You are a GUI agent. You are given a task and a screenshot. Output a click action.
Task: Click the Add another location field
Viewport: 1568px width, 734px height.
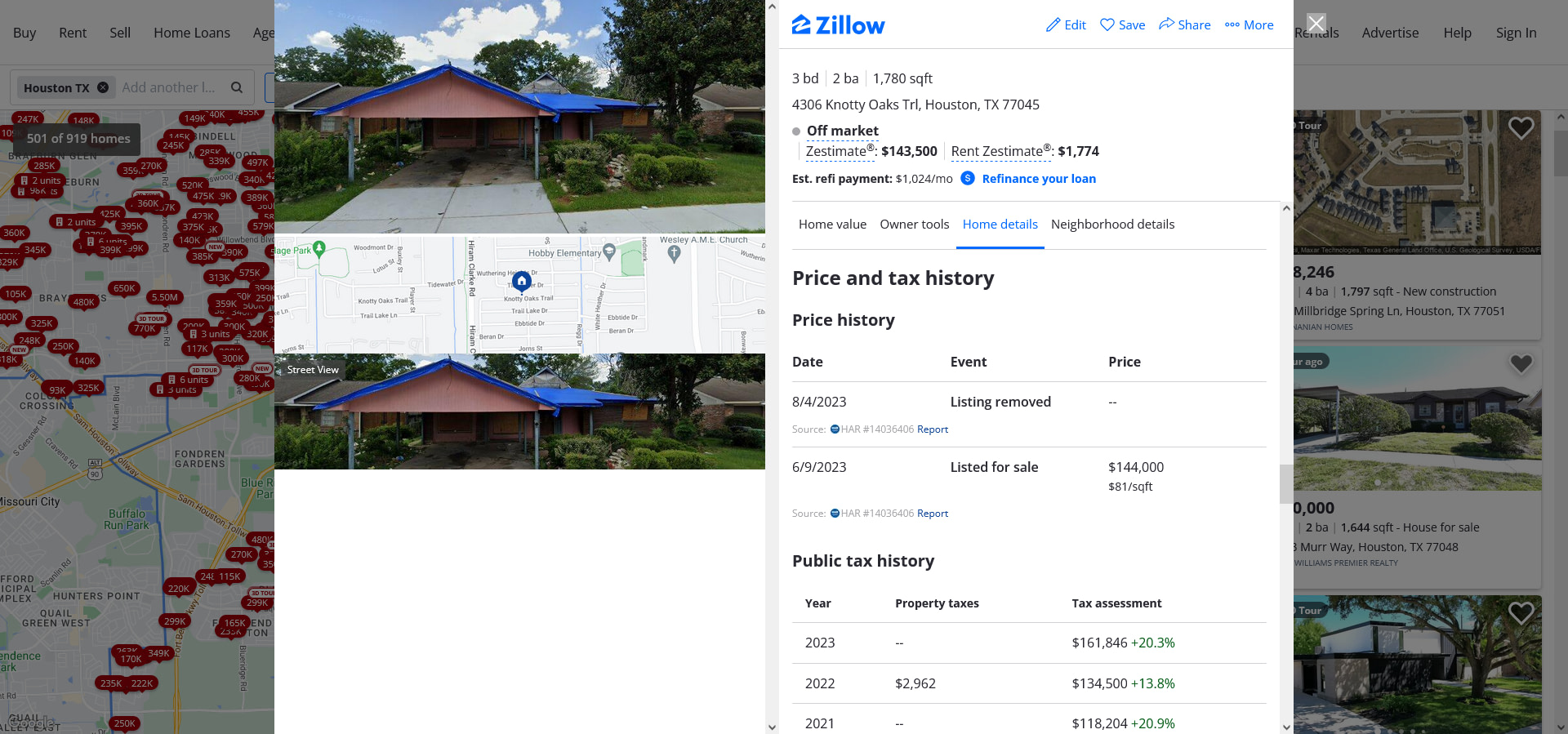(x=169, y=87)
